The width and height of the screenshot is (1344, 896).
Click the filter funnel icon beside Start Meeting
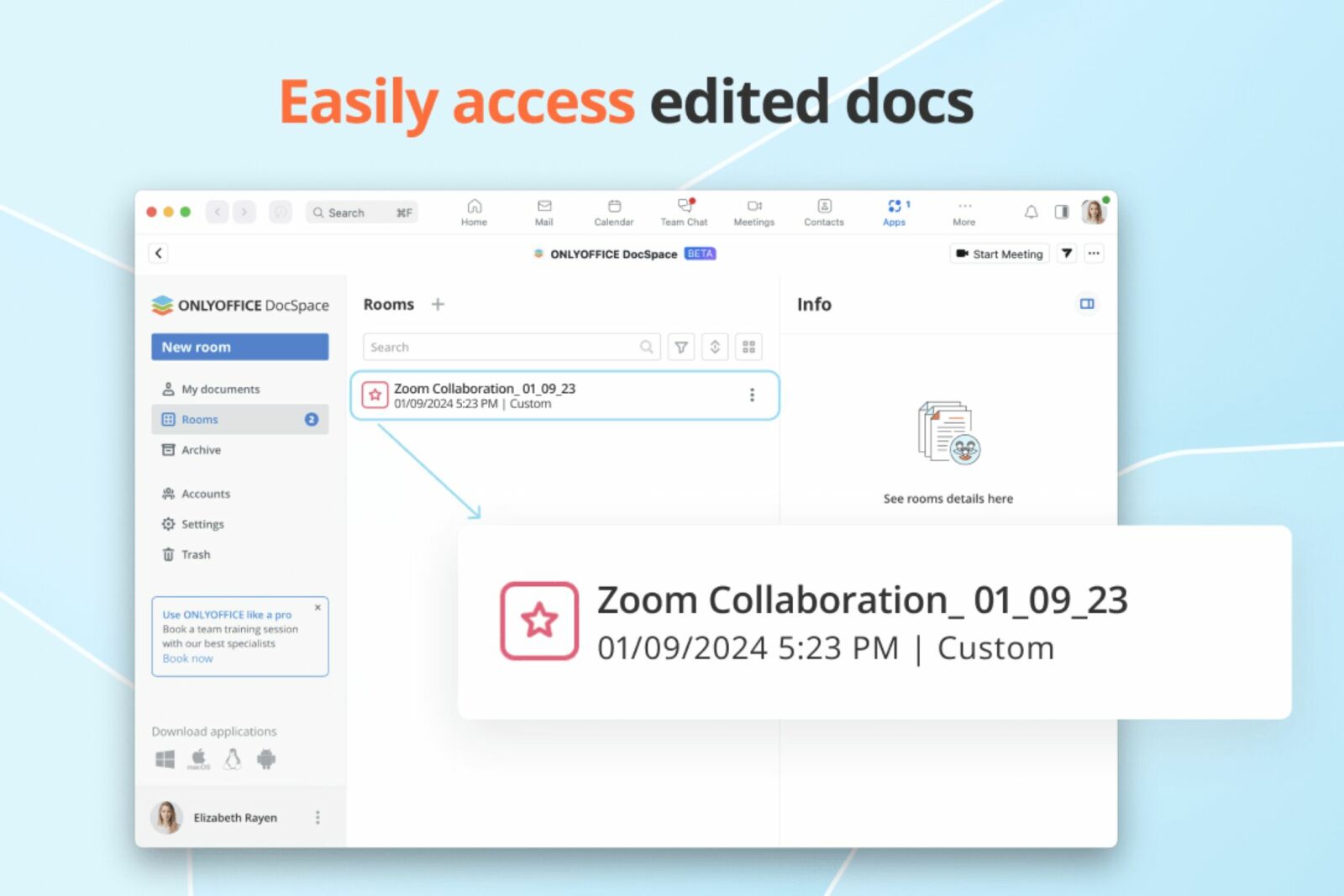click(x=1067, y=254)
